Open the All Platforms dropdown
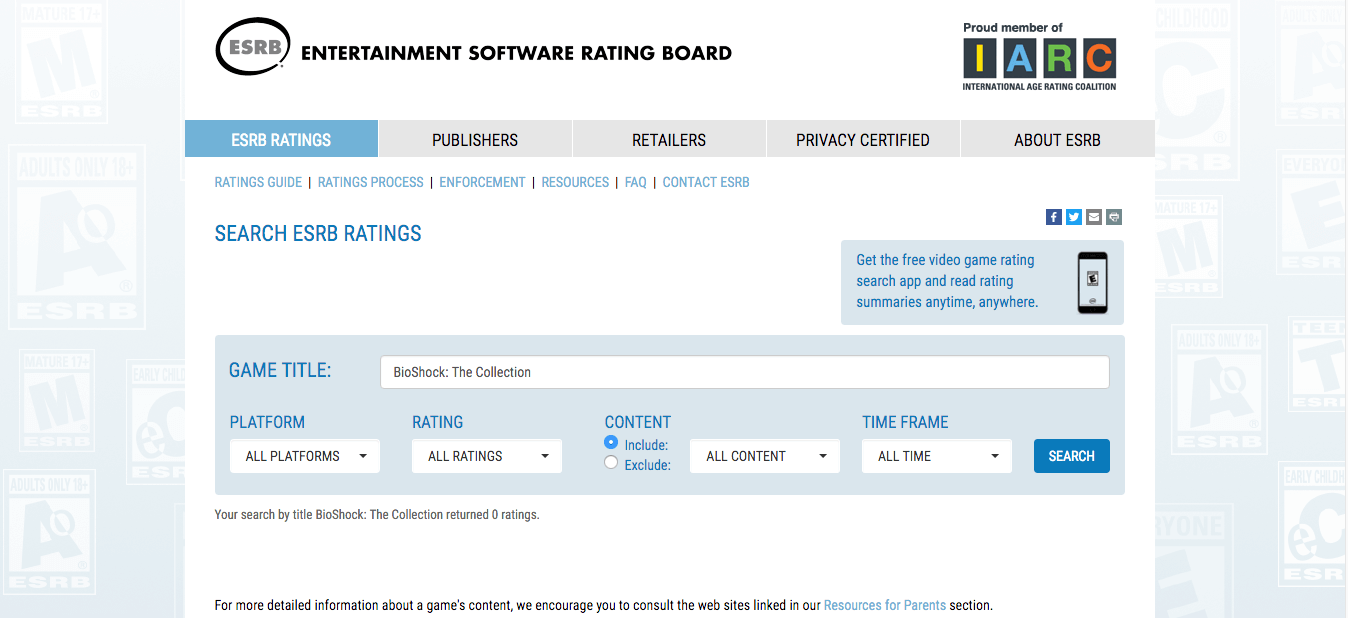This screenshot has width=1348, height=618. [305, 456]
